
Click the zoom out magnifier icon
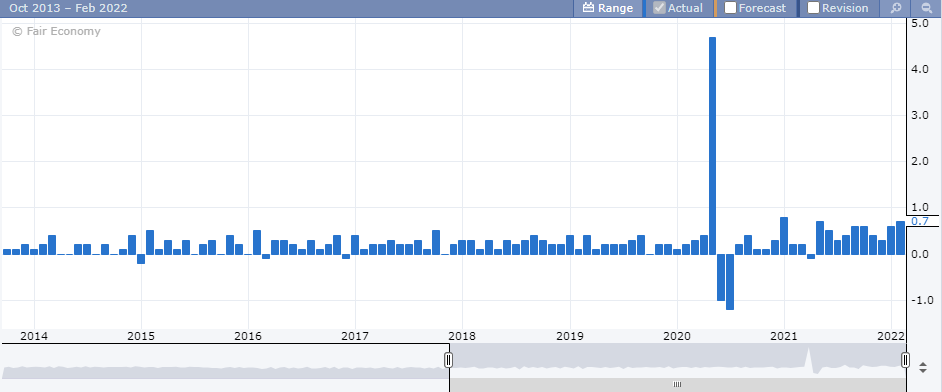point(926,8)
